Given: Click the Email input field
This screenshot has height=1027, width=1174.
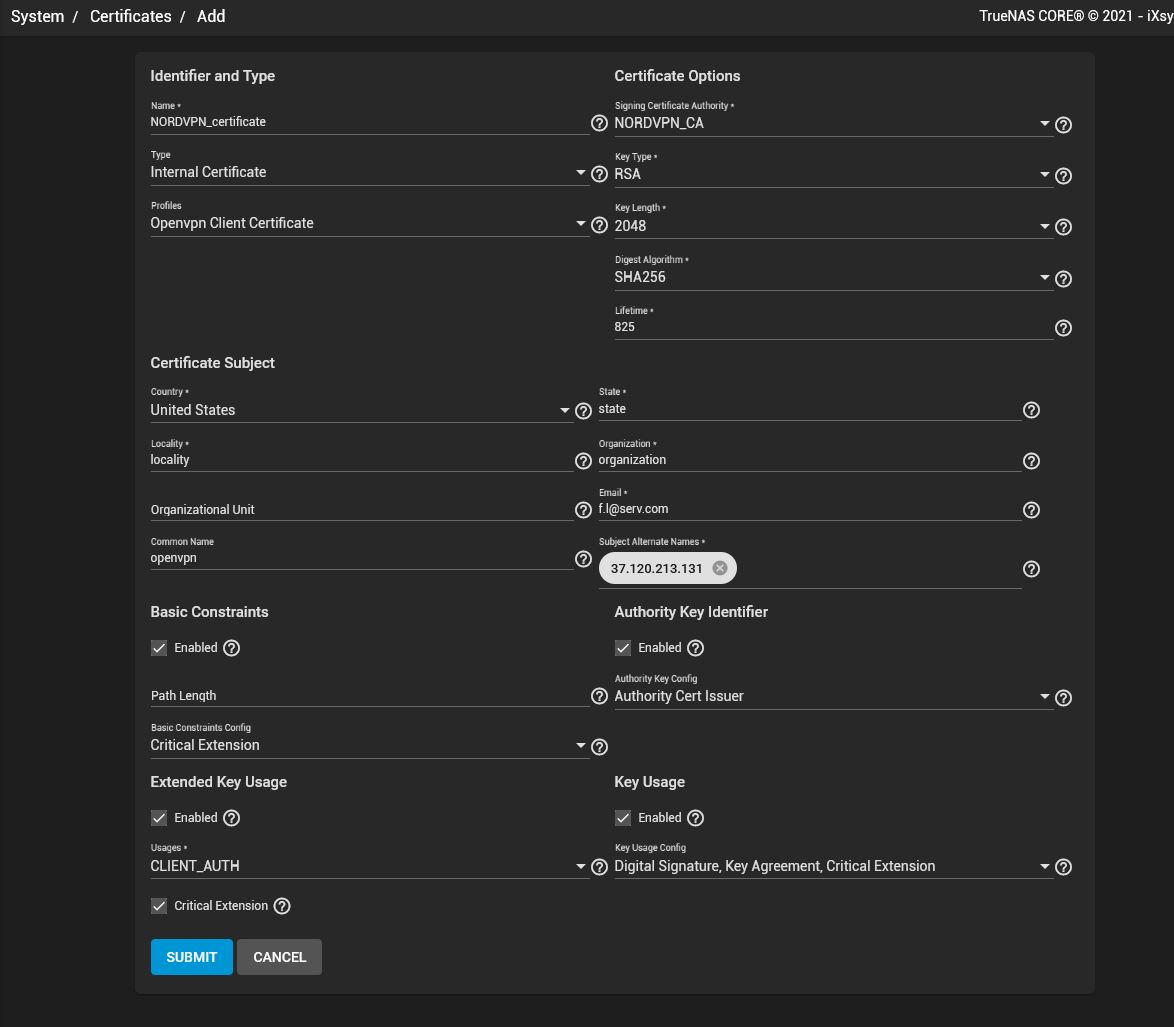Looking at the screenshot, I should pyautogui.click(x=809, y=509).
